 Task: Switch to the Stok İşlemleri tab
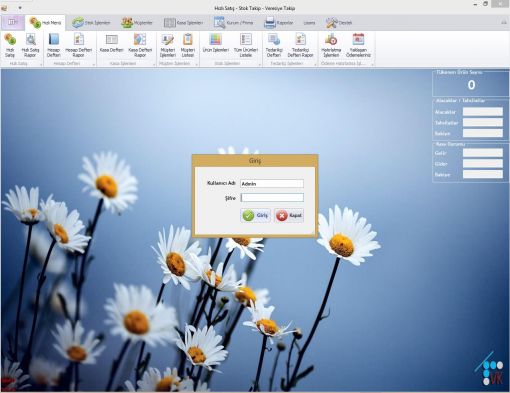91,23
